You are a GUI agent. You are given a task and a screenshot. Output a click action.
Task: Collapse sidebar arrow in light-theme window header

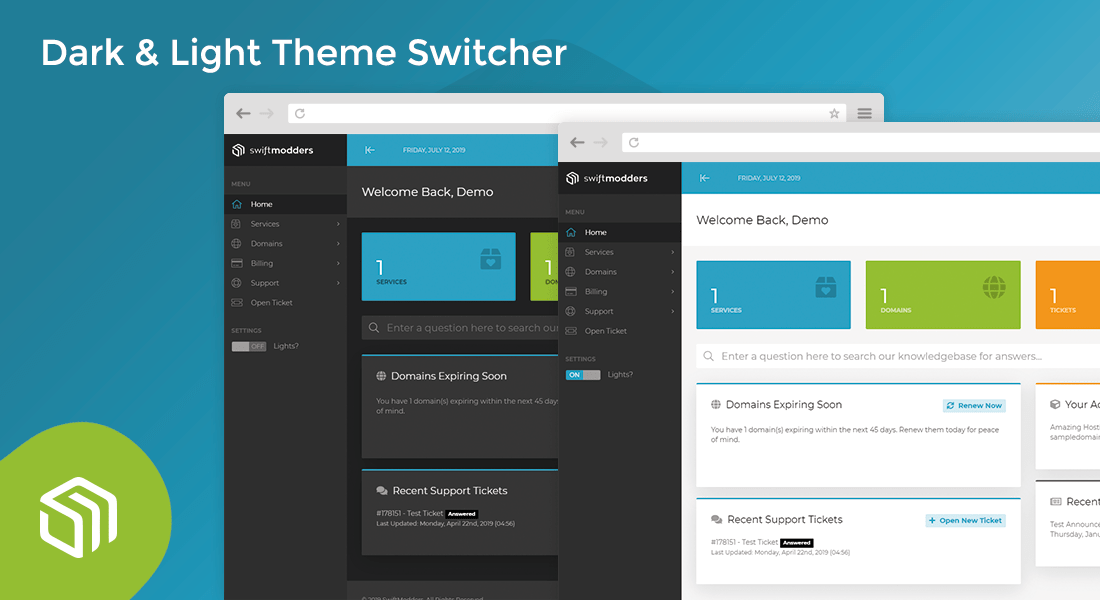pyautogui.click(x=704, y=178)
